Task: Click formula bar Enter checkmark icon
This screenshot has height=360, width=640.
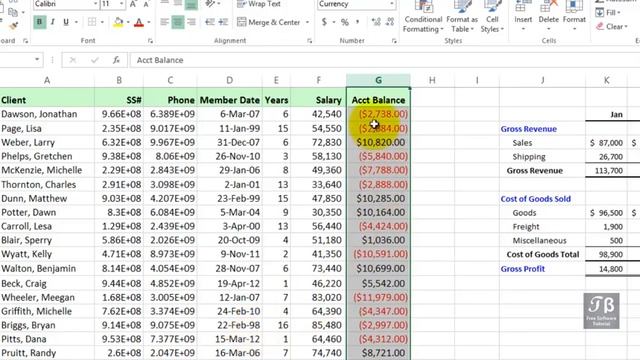Action: click(x=95, y=60)
